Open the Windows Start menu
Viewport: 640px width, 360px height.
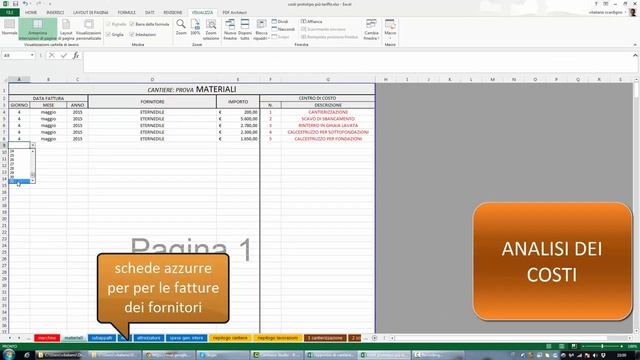point(8,355)
